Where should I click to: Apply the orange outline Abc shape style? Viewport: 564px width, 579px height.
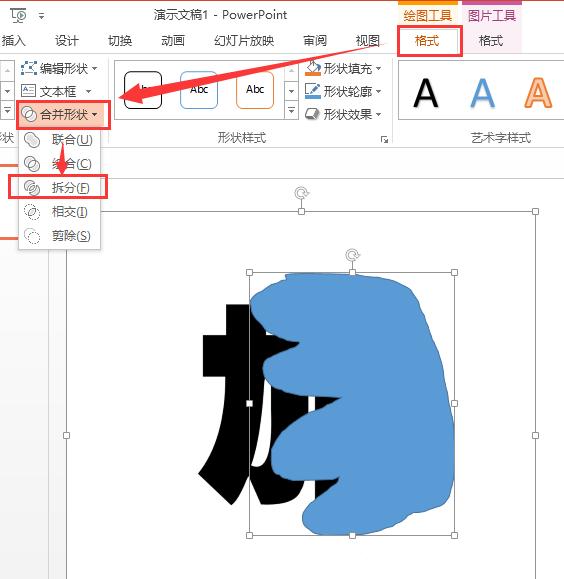tap(255, 90)
